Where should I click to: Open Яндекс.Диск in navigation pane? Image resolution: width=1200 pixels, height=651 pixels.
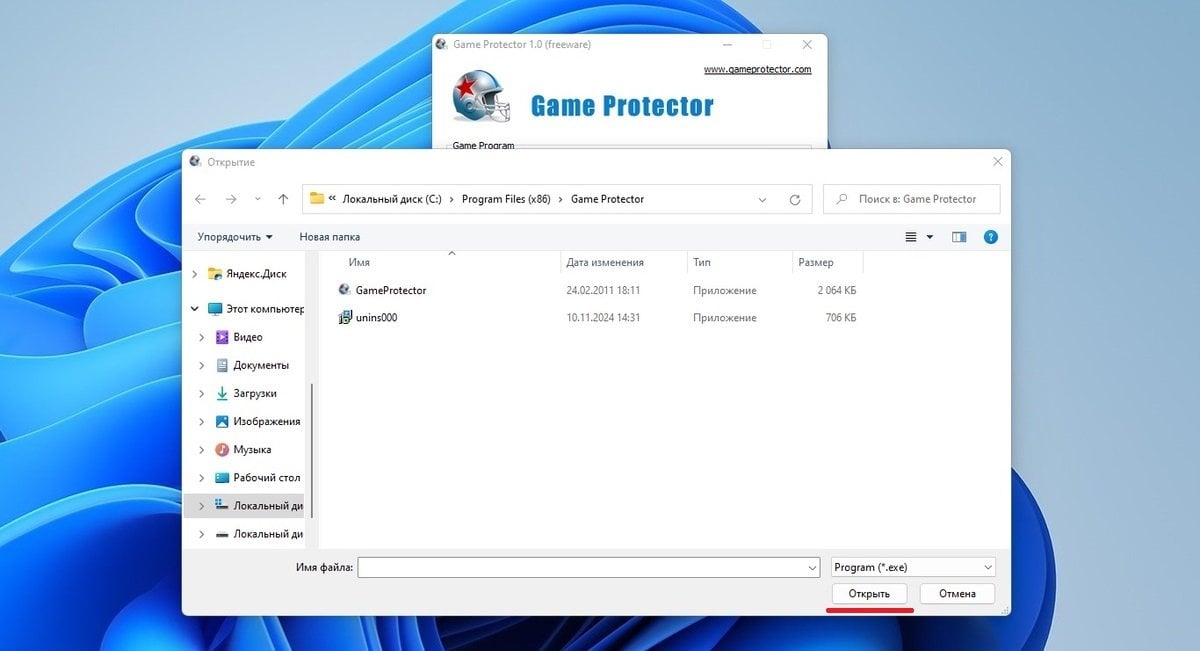[x=256, y=273]
